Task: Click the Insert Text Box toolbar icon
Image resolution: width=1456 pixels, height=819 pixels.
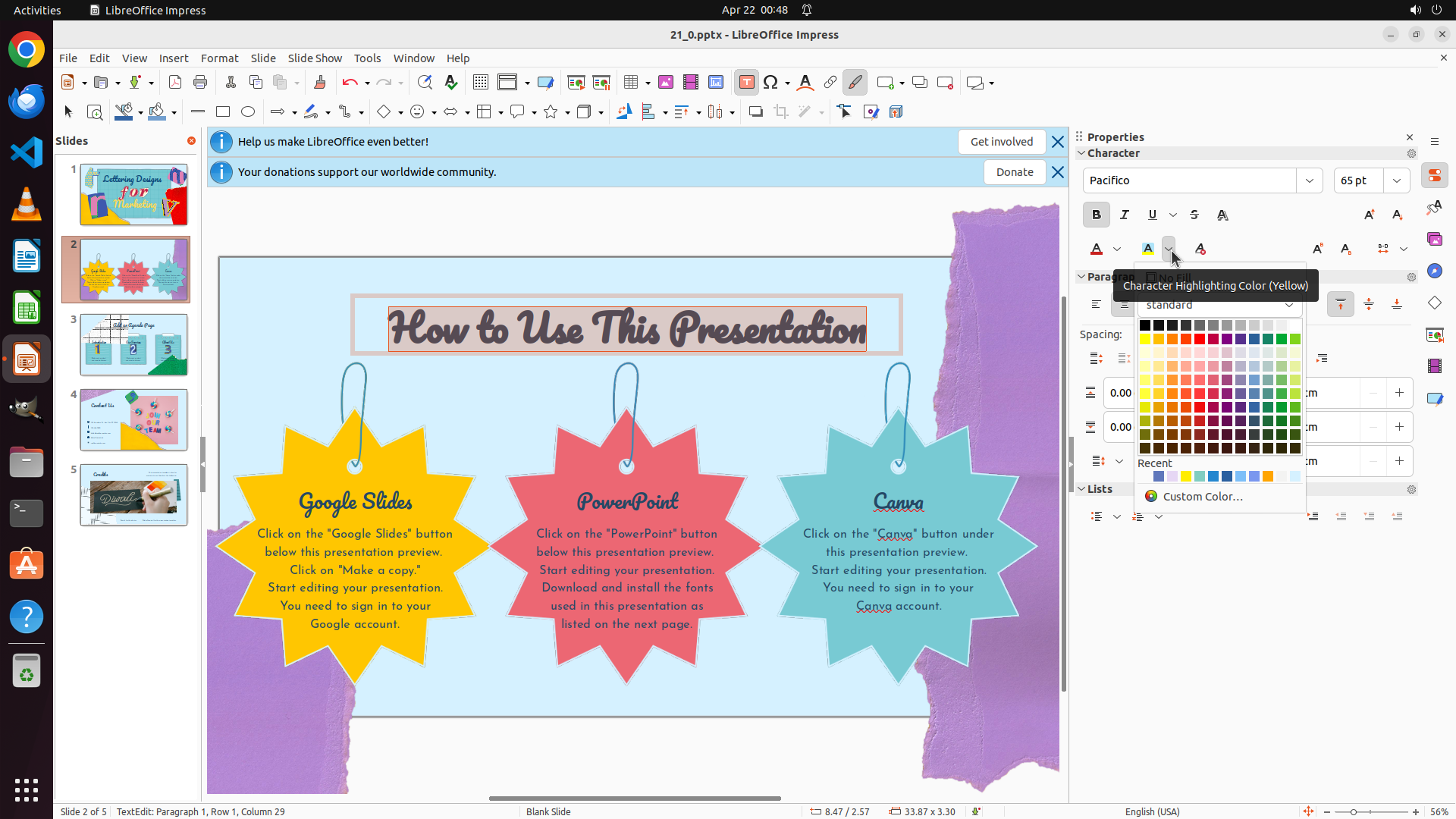Action: point(746,83)
